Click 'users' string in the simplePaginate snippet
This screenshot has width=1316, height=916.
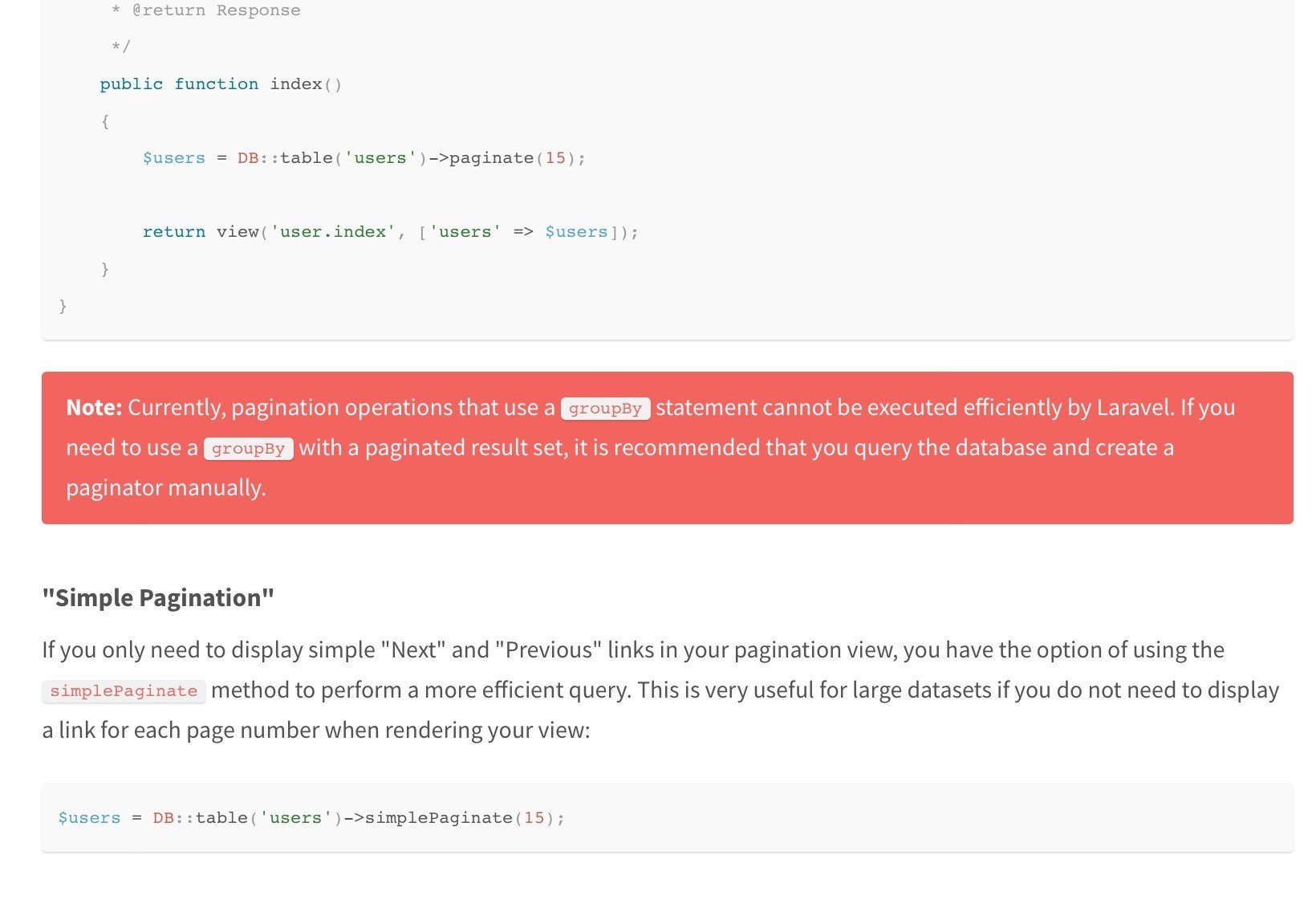click(295, 818)
